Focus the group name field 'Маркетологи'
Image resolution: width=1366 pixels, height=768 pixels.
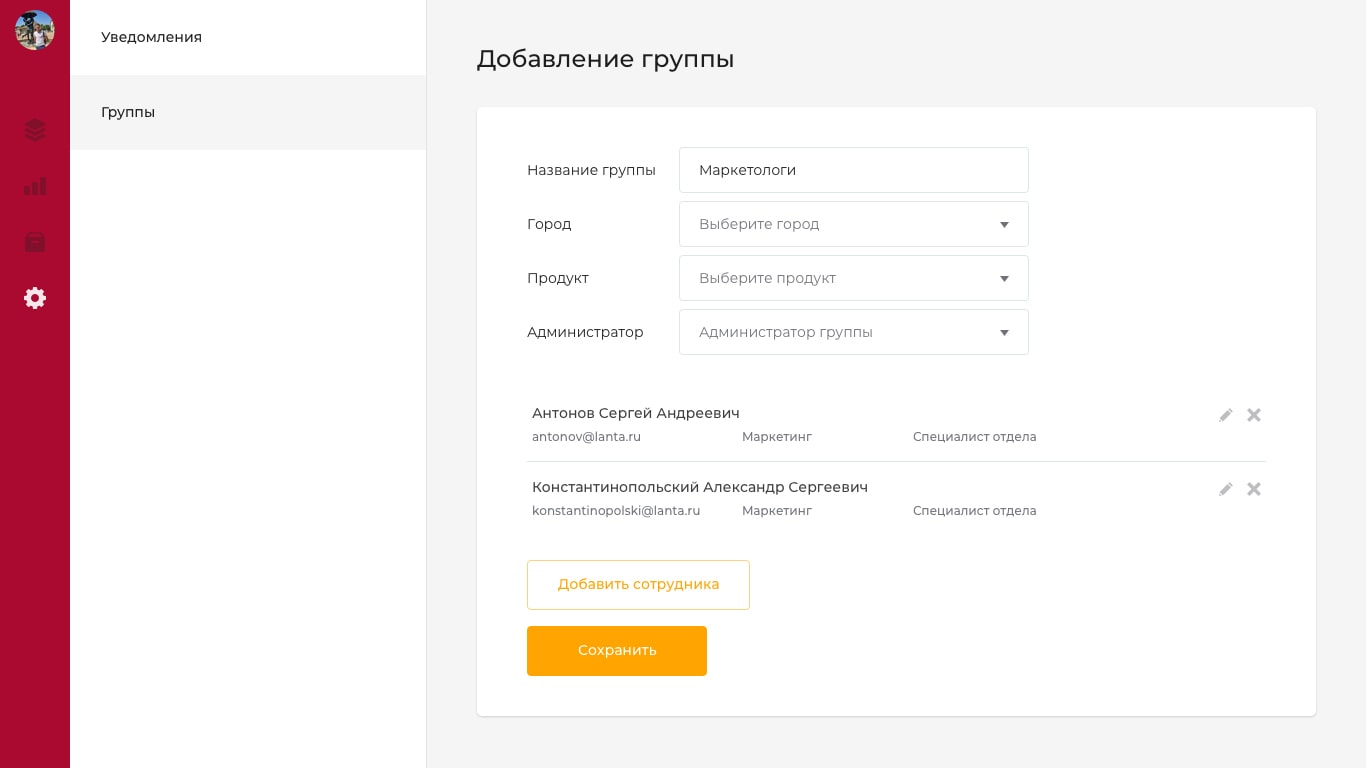[x=853, y=170]
